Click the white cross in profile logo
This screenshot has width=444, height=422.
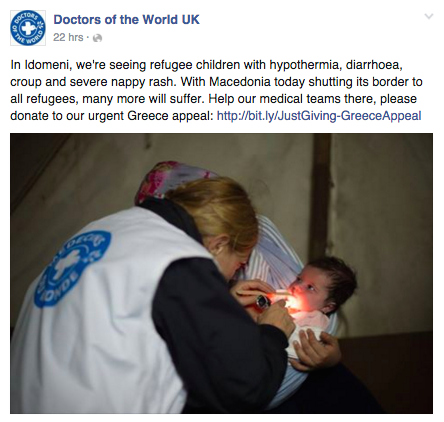(28, 28)
